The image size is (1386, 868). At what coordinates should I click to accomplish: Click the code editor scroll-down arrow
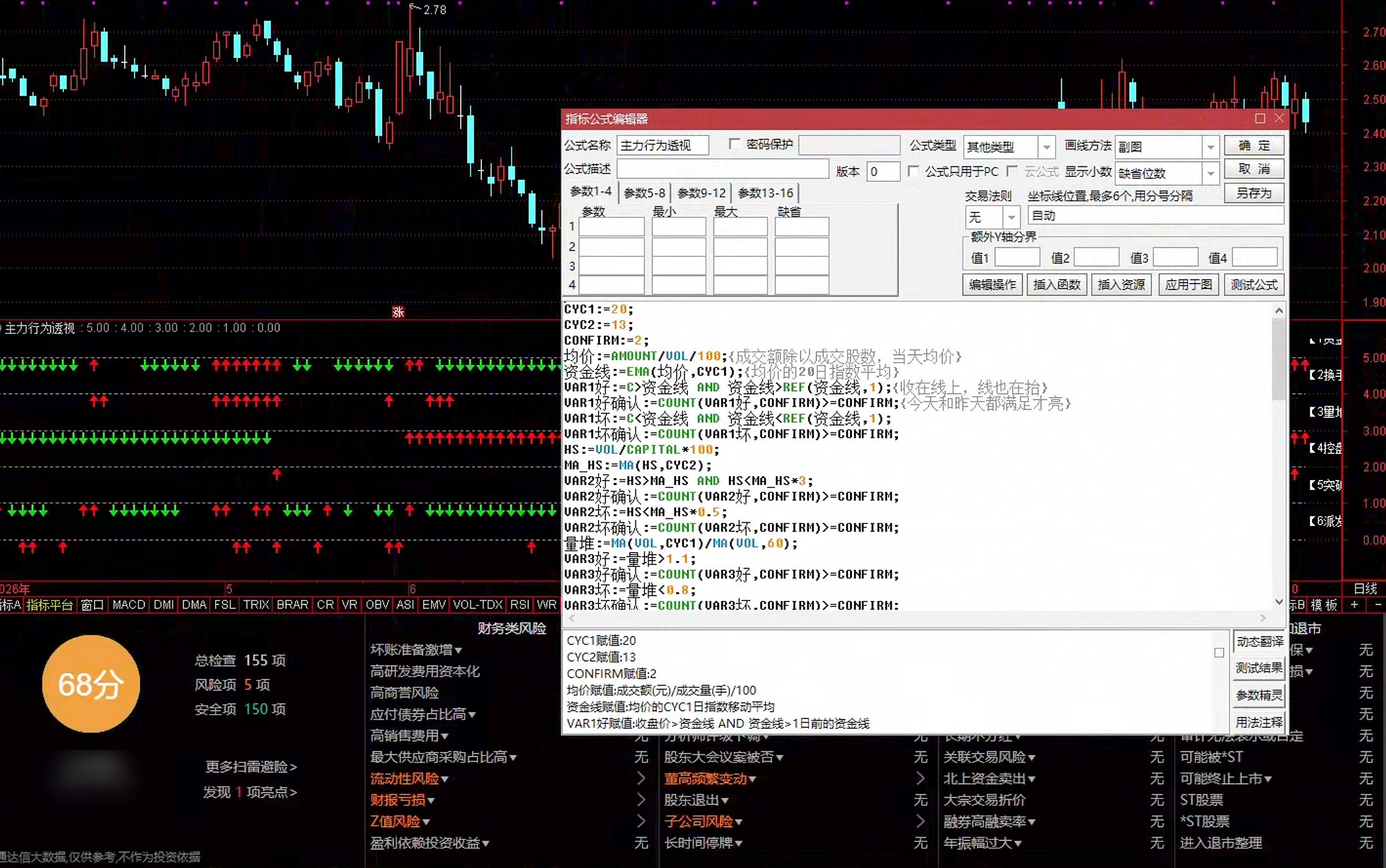(1279, 602)
